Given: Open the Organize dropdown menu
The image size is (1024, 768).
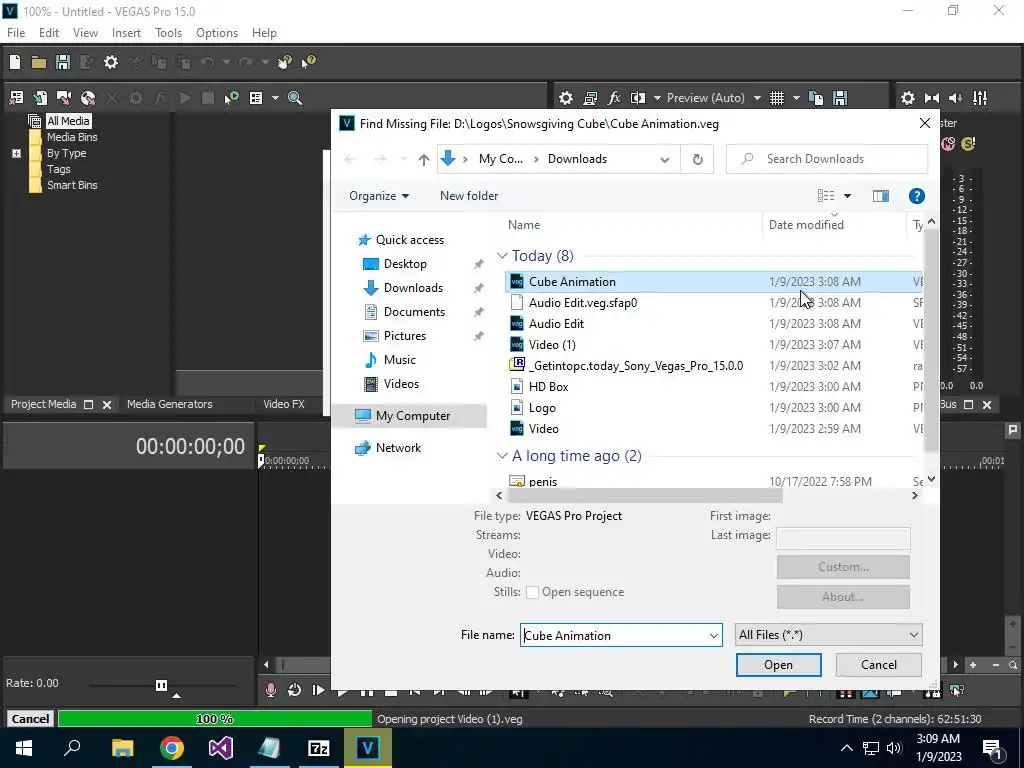Looking at the screenshot, I should point(379,196).
